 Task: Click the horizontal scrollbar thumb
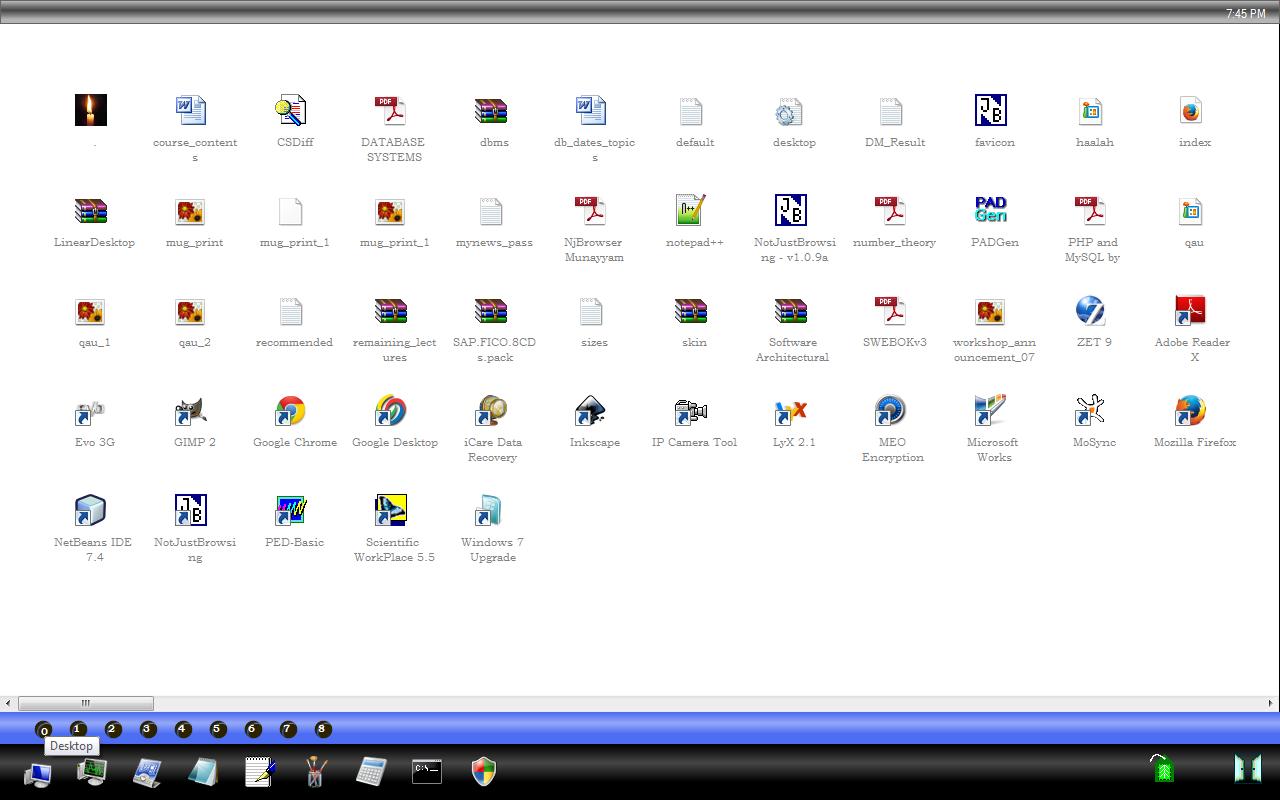click(86, 703)
